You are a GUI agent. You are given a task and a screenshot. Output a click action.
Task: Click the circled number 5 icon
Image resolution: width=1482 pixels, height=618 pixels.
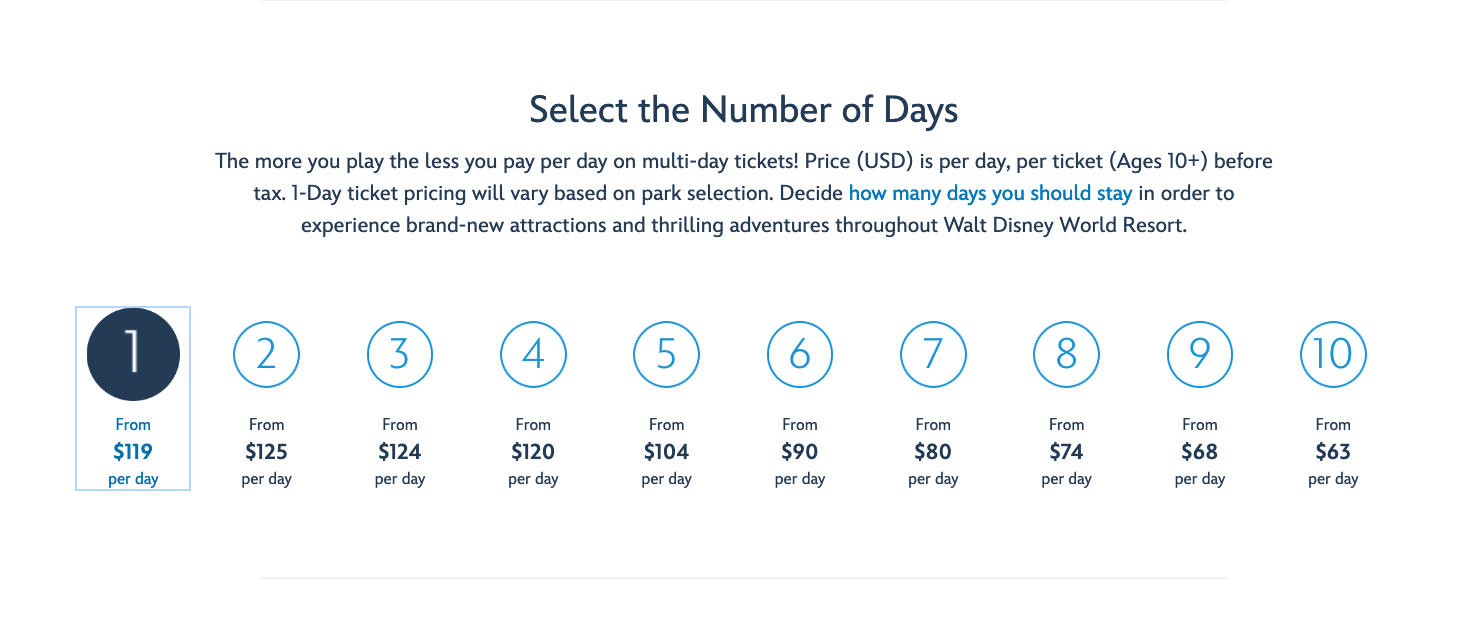click(666, 354)
